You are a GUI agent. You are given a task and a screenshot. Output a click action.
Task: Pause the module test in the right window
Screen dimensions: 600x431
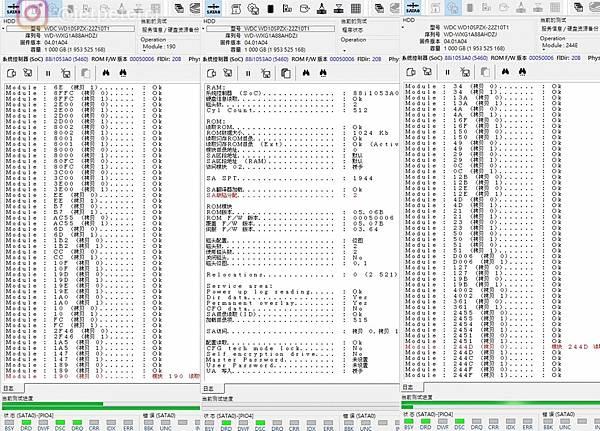coord(447,72)
